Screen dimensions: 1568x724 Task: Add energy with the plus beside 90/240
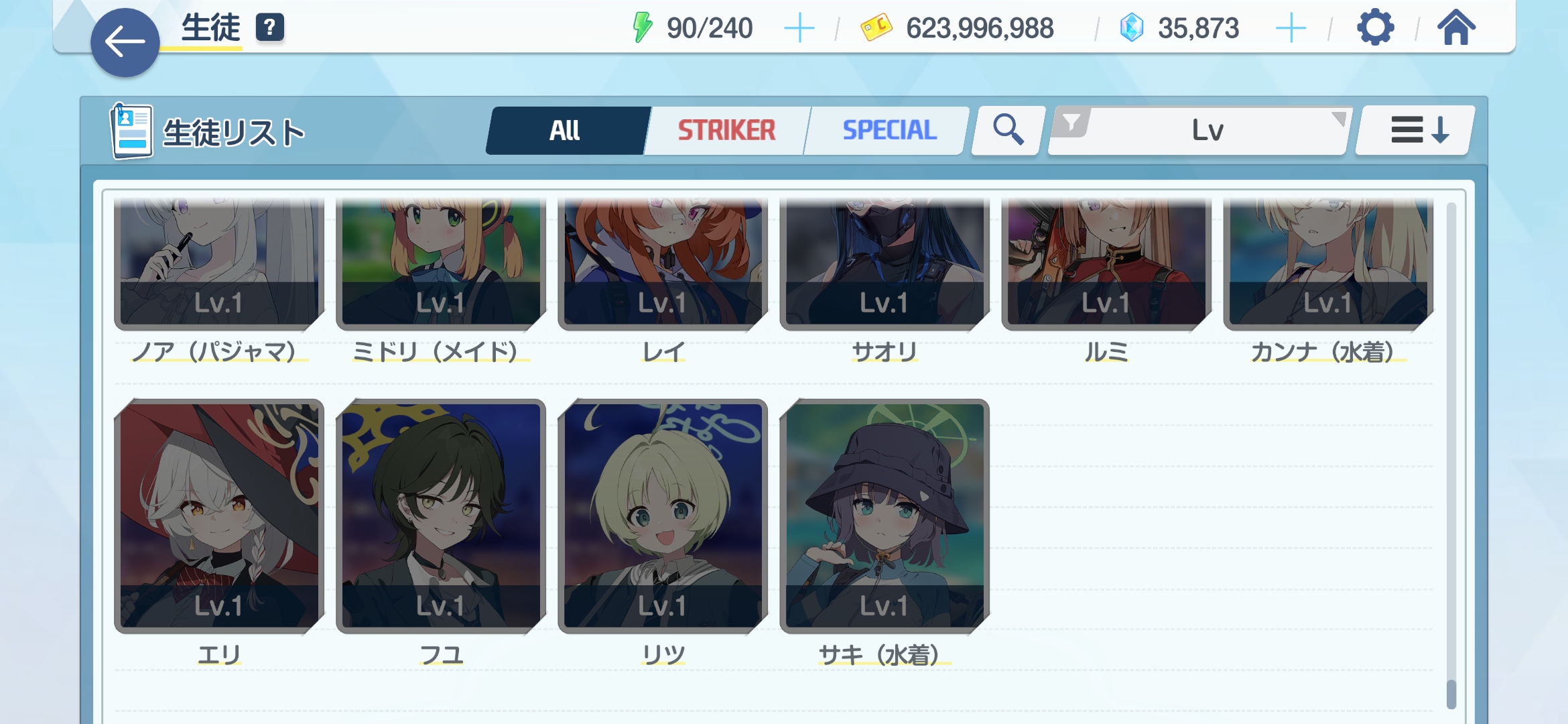click(799, 29)
